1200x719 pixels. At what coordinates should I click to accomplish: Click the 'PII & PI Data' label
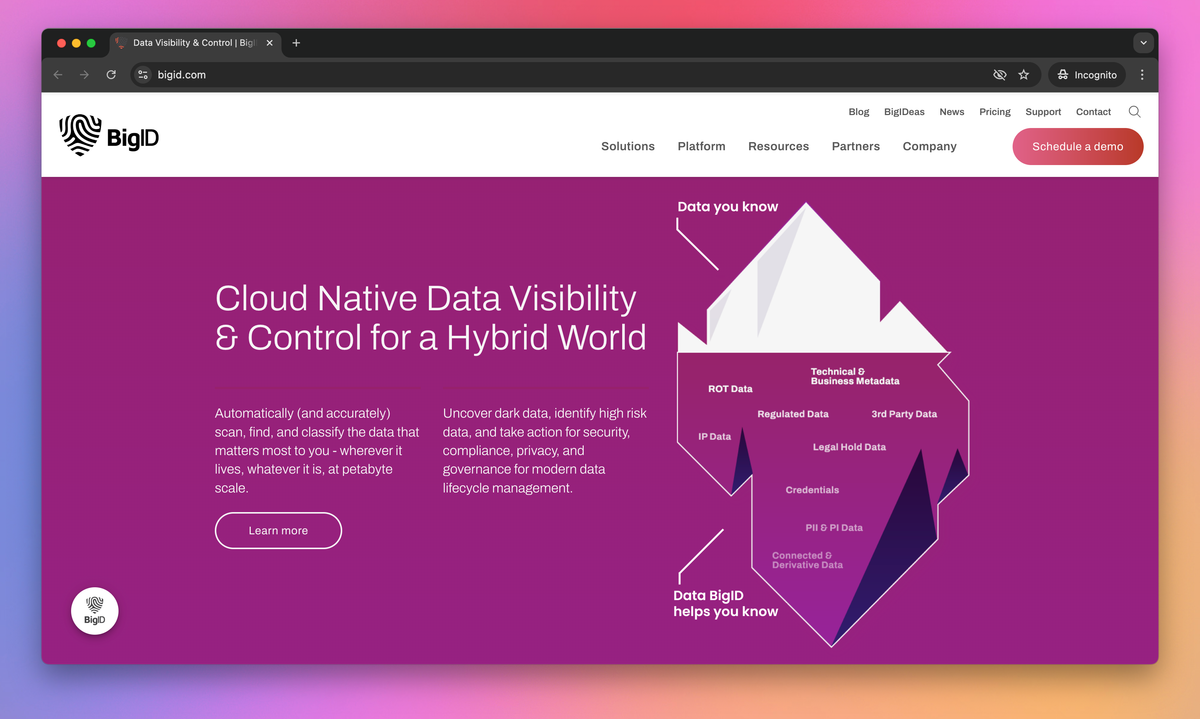click(x=834, y=528)
